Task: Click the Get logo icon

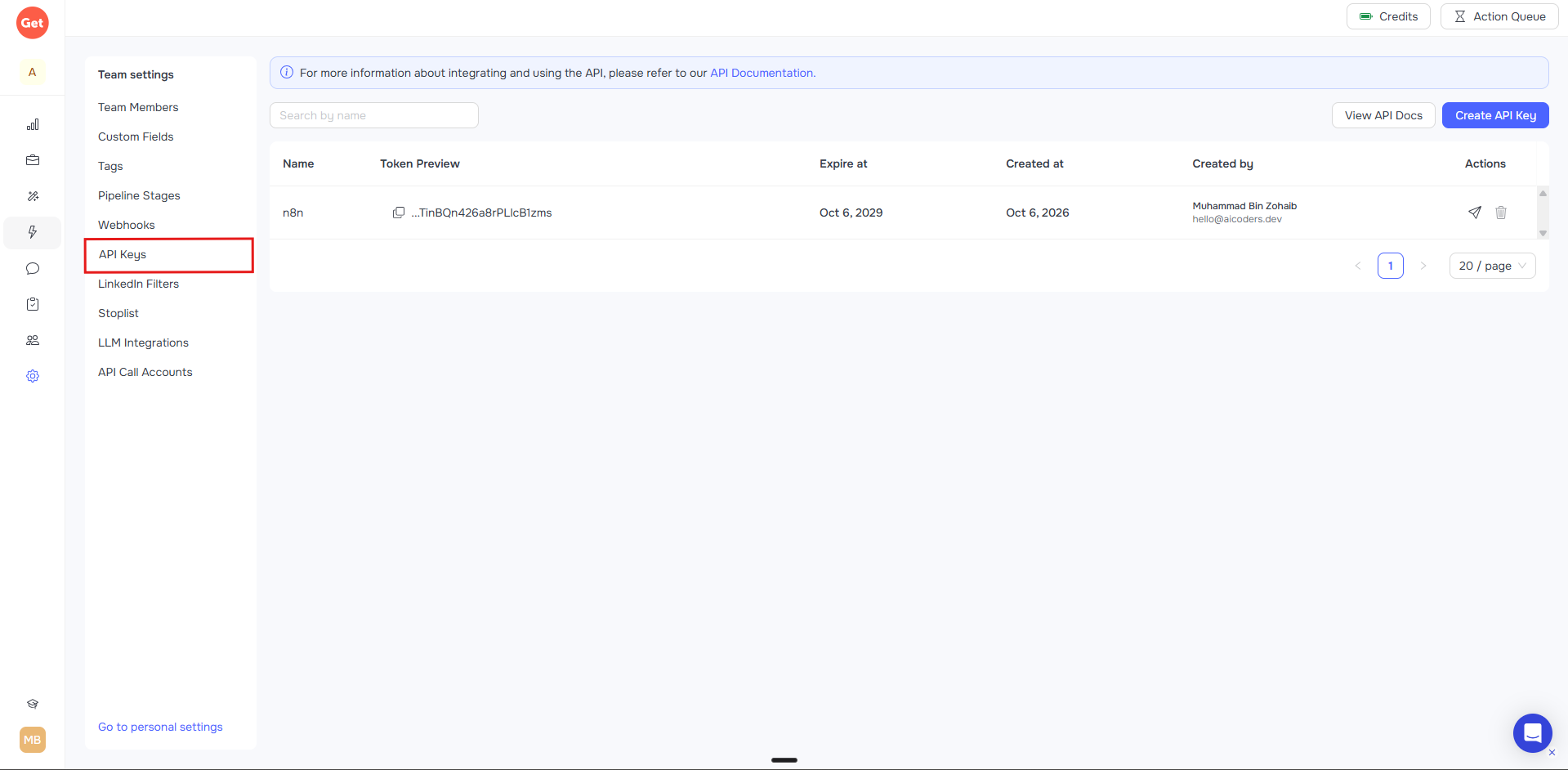Action: 33,23
